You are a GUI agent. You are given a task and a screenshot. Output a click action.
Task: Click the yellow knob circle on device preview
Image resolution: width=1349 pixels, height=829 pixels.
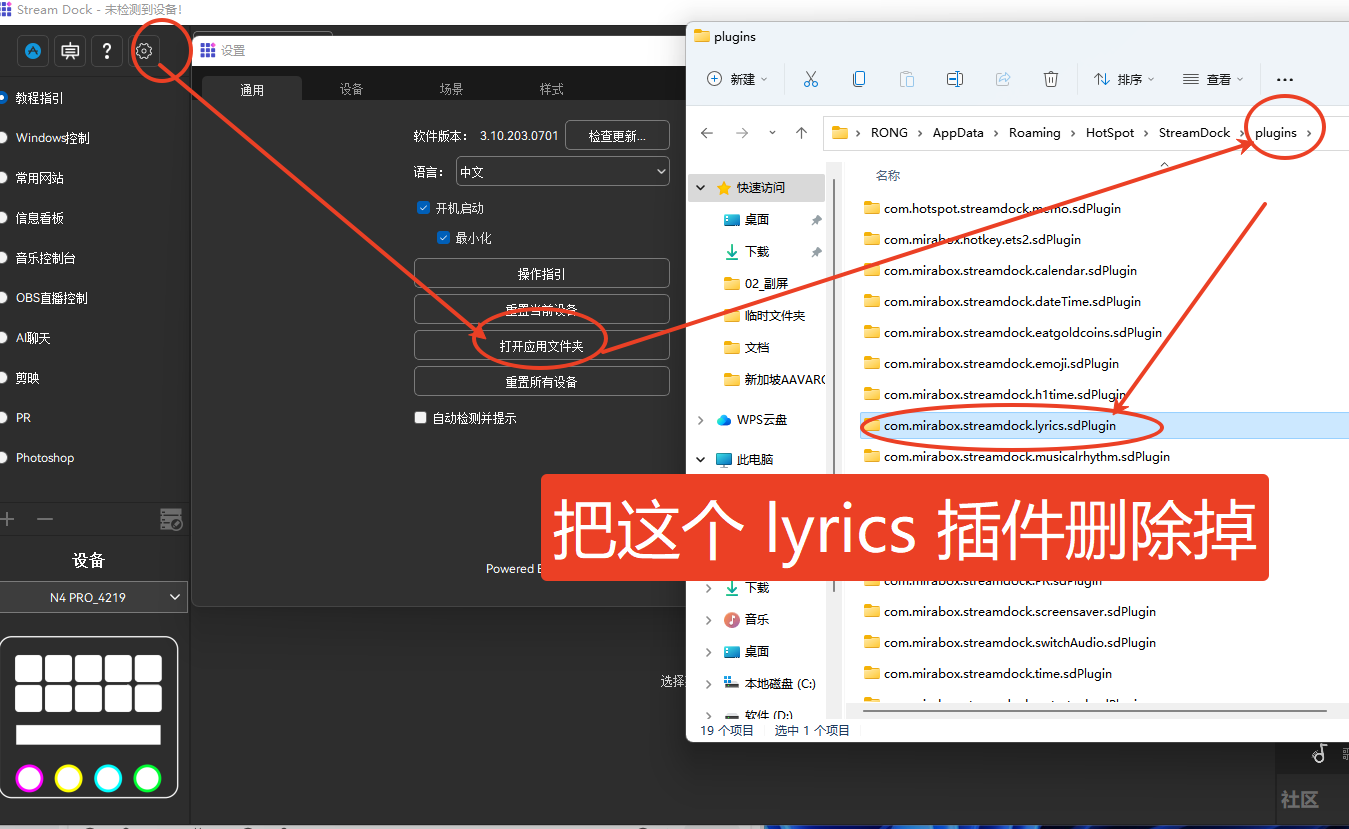point(69,778)
